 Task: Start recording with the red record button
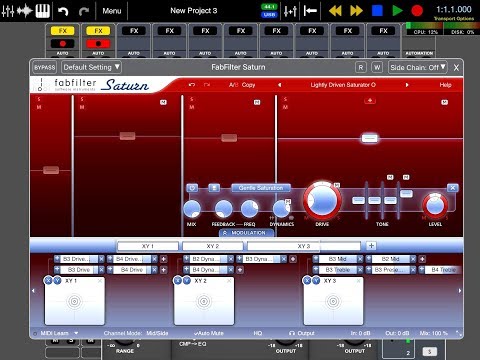pos(417,11)
